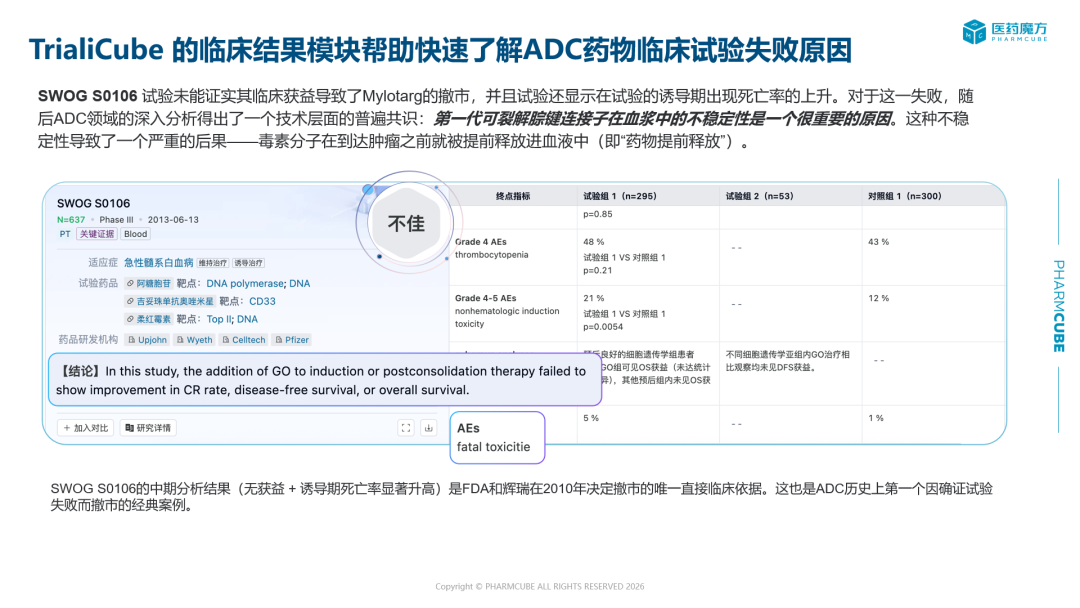Image resolution: width=1080 pixels, height=608 pixels.
Task: Click the Phase III label
Action: coord(116,220)
